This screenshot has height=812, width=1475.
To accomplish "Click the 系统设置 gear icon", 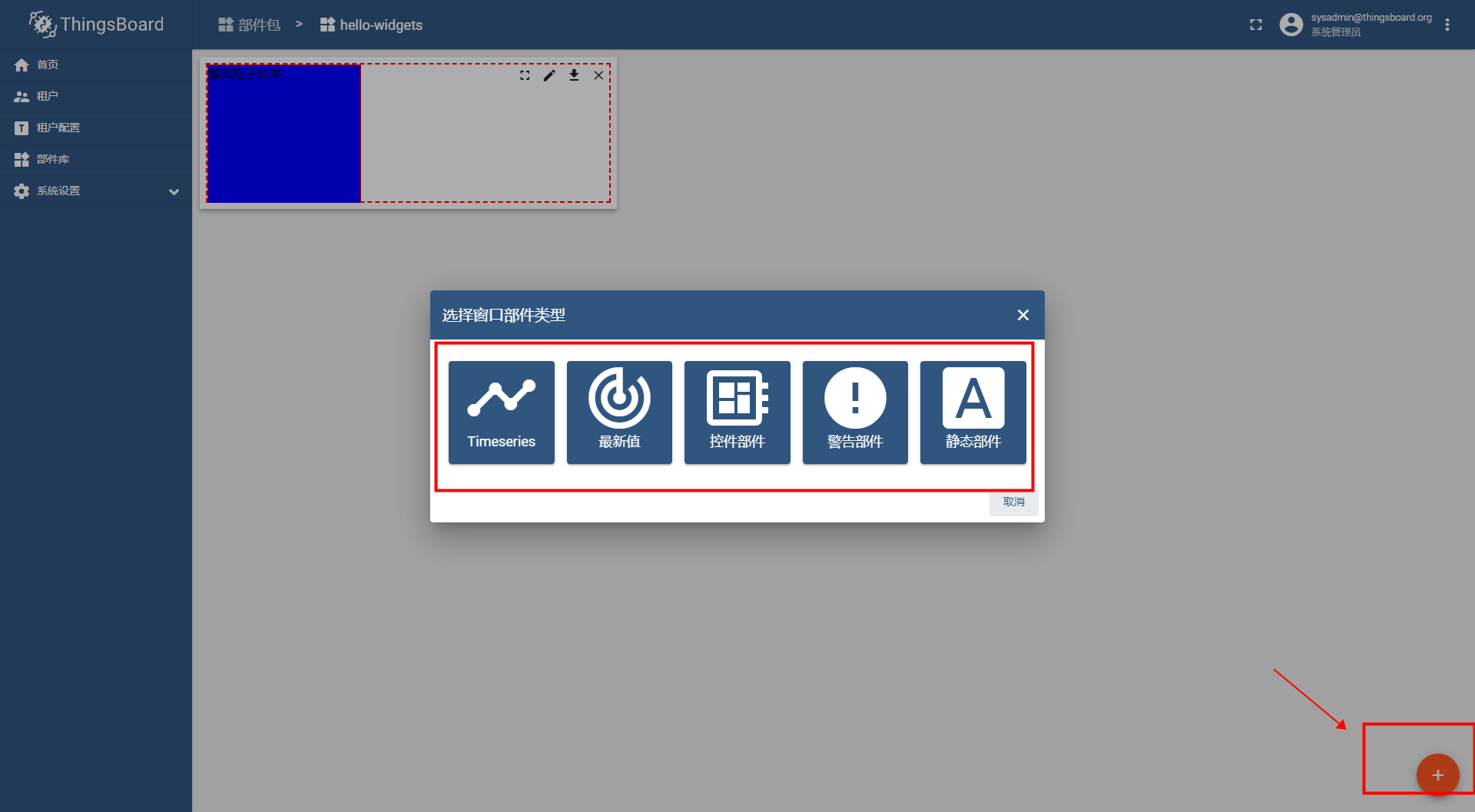I will point(22,191).
